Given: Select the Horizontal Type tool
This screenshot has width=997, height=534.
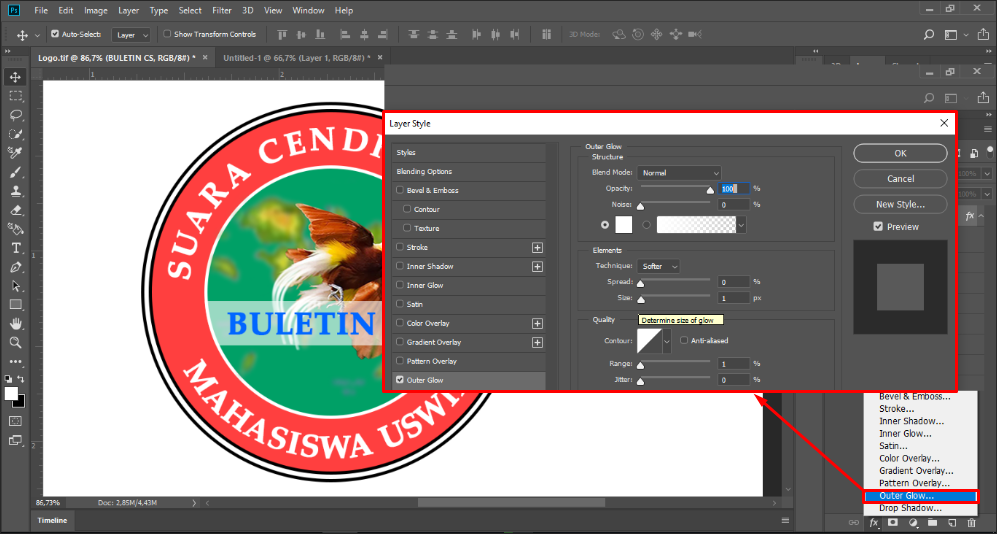Looking at the screenshot, I should (15, 248).
